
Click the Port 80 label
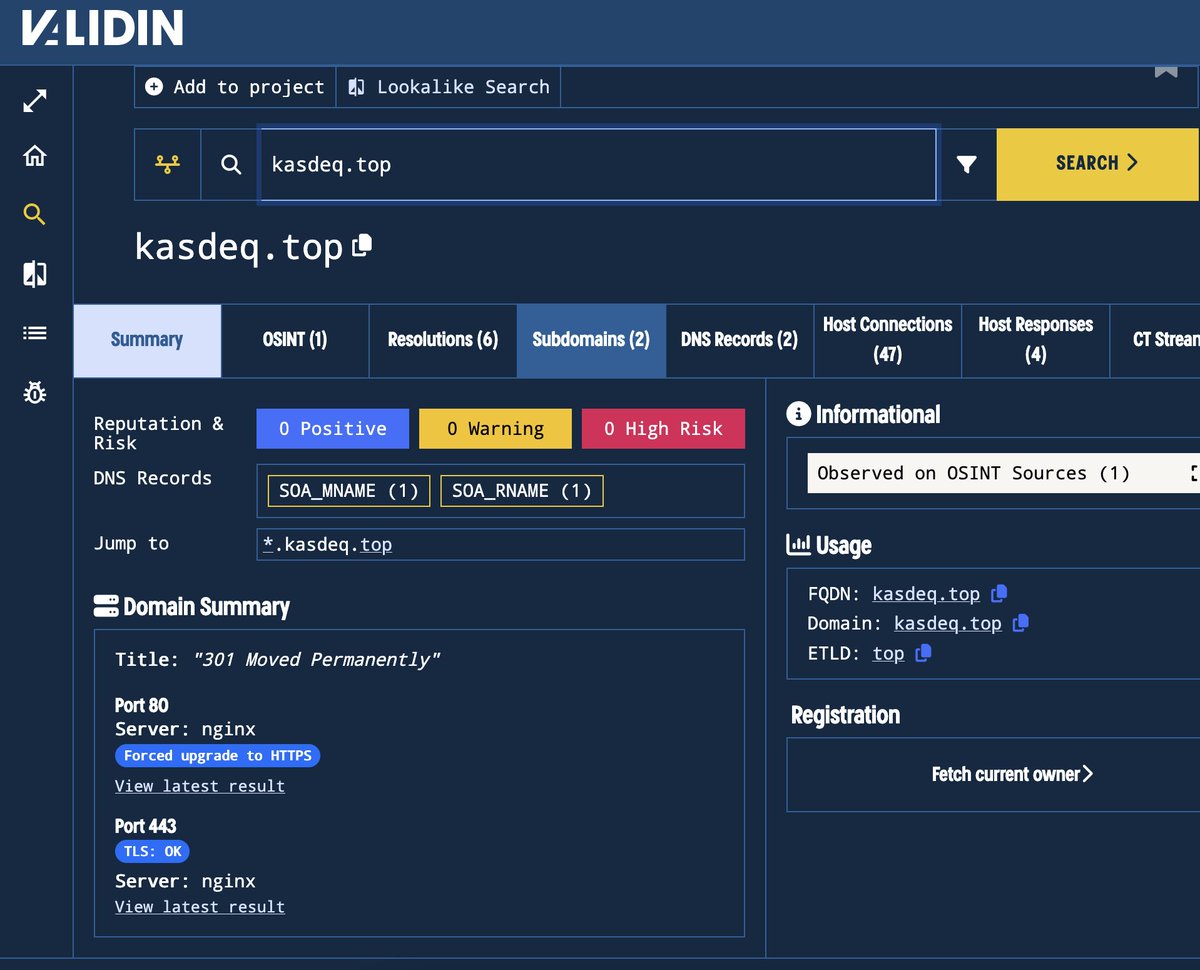click(141, 705)
